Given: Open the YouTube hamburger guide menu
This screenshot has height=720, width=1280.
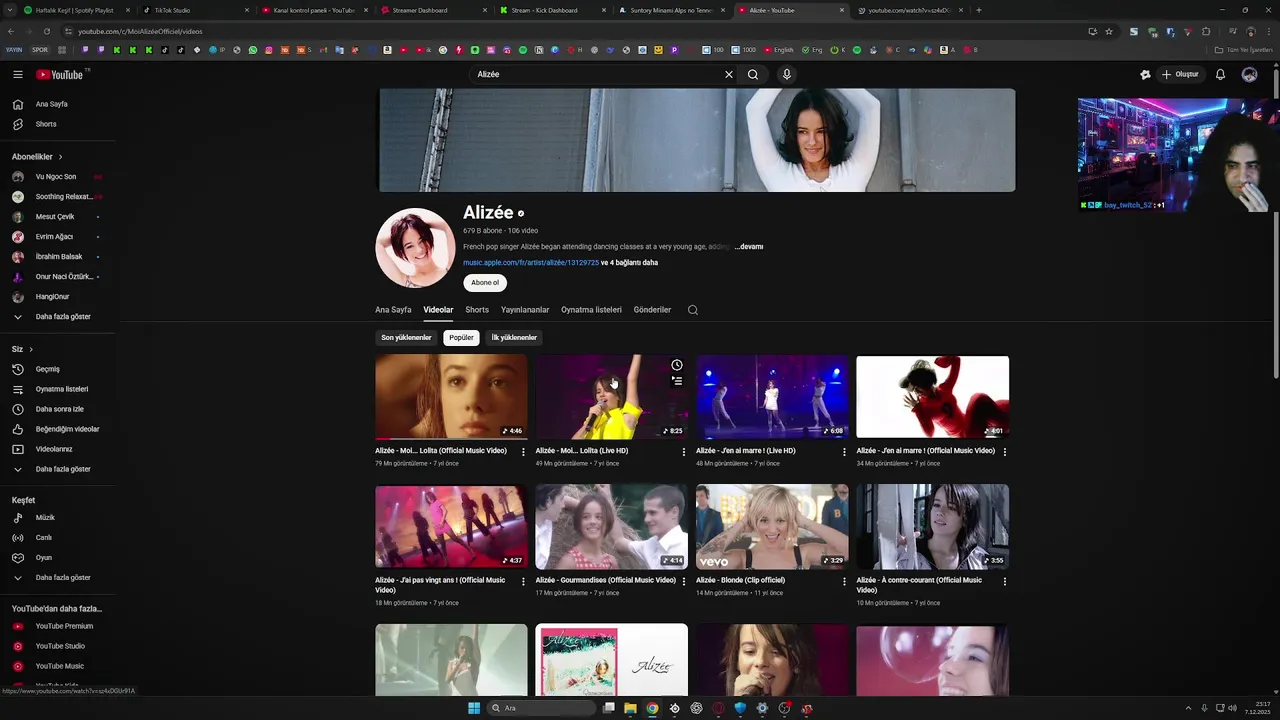Looking at the screenshot, I should tap(18, 74).
